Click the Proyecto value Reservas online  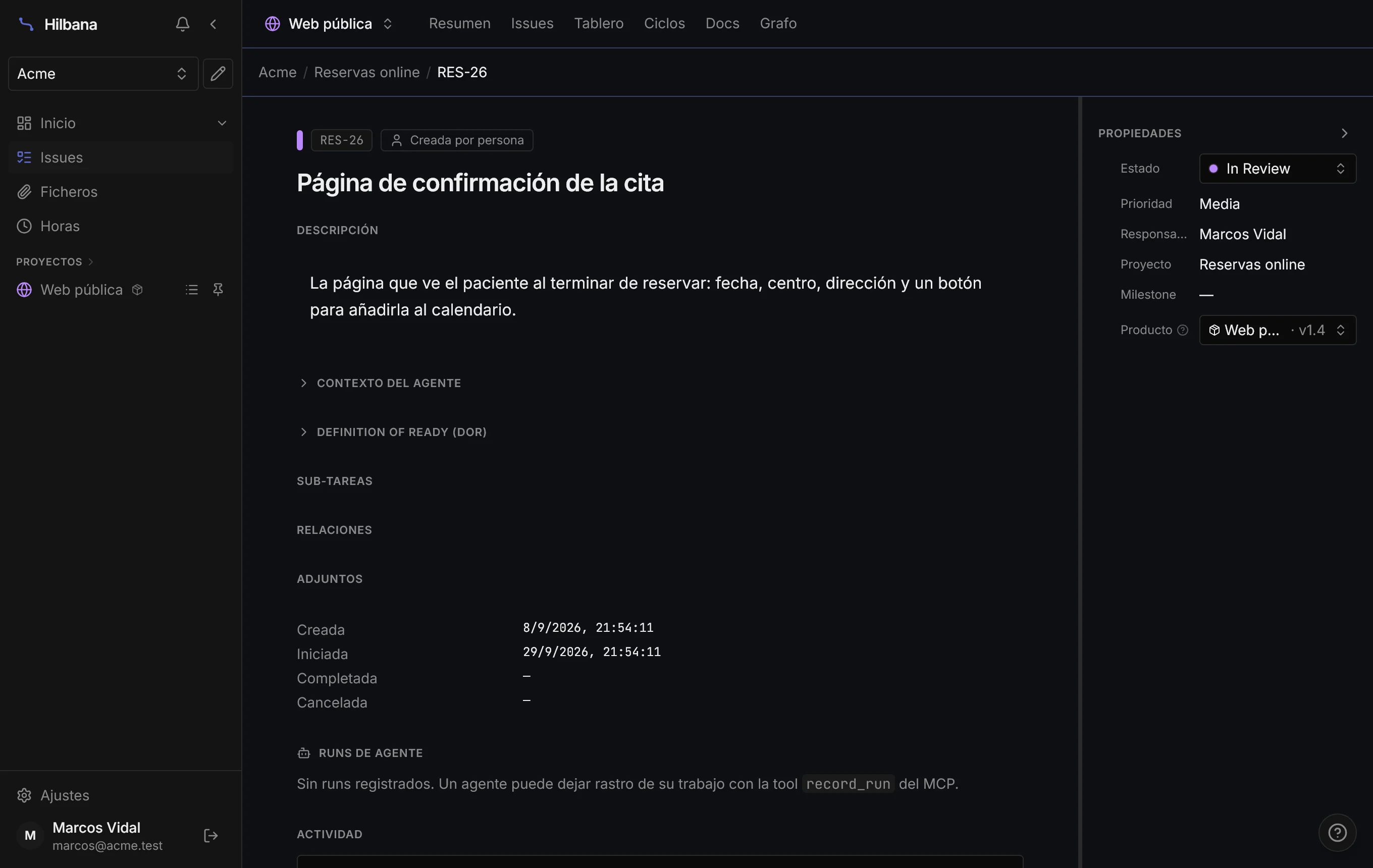1251,264
